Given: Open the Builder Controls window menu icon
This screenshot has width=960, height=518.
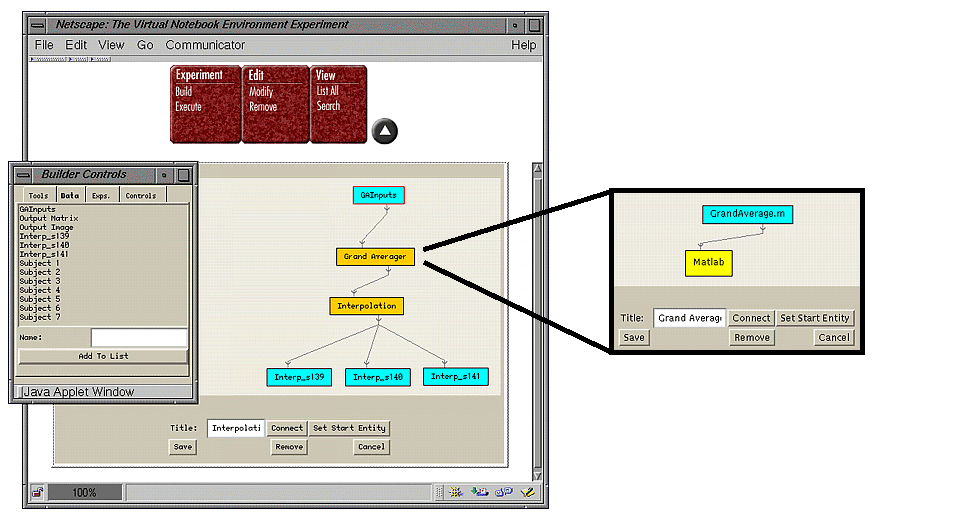Looking at the screenshot, I should tap(23, 175).
